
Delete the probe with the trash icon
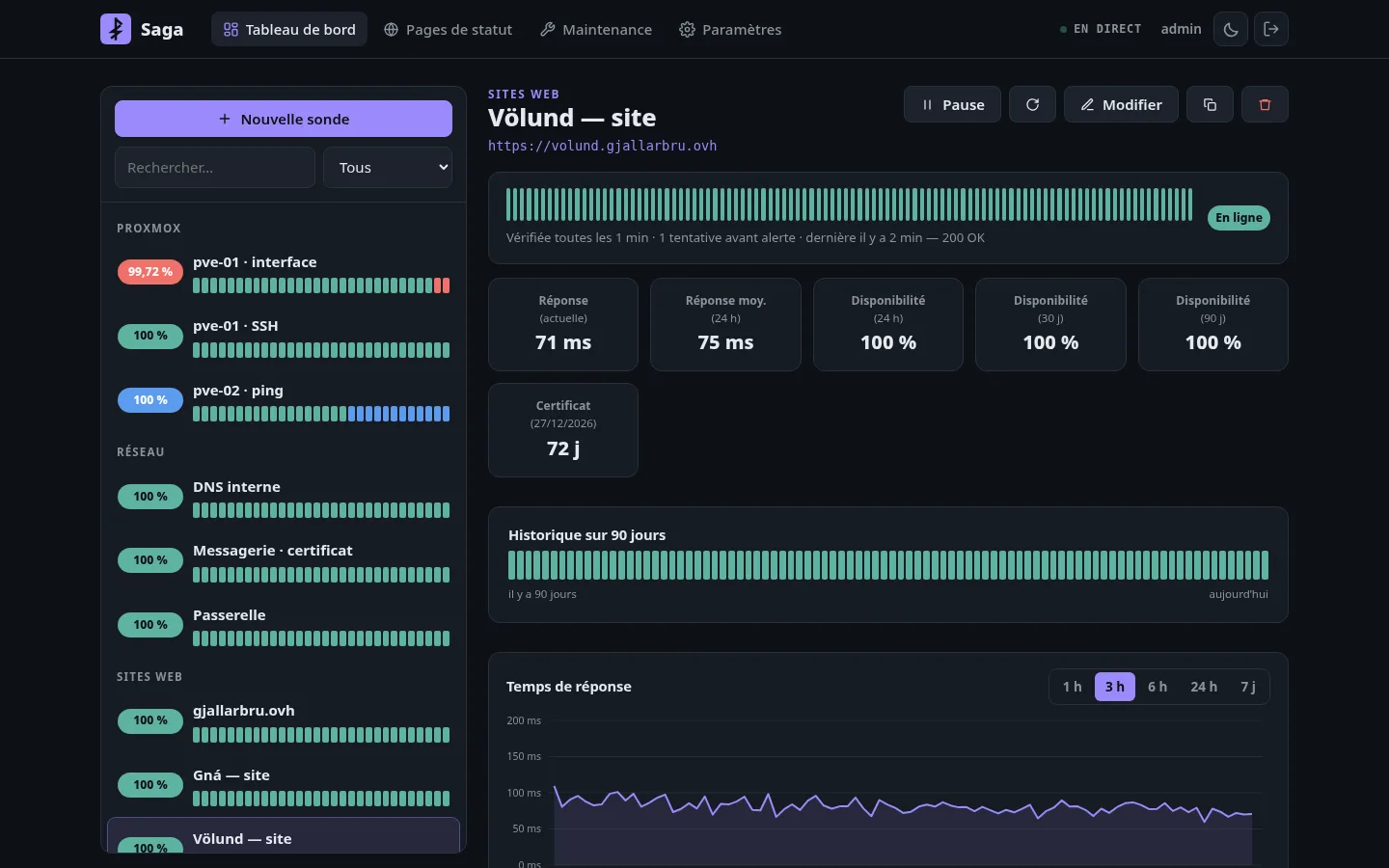click(x=1265, y=104)
